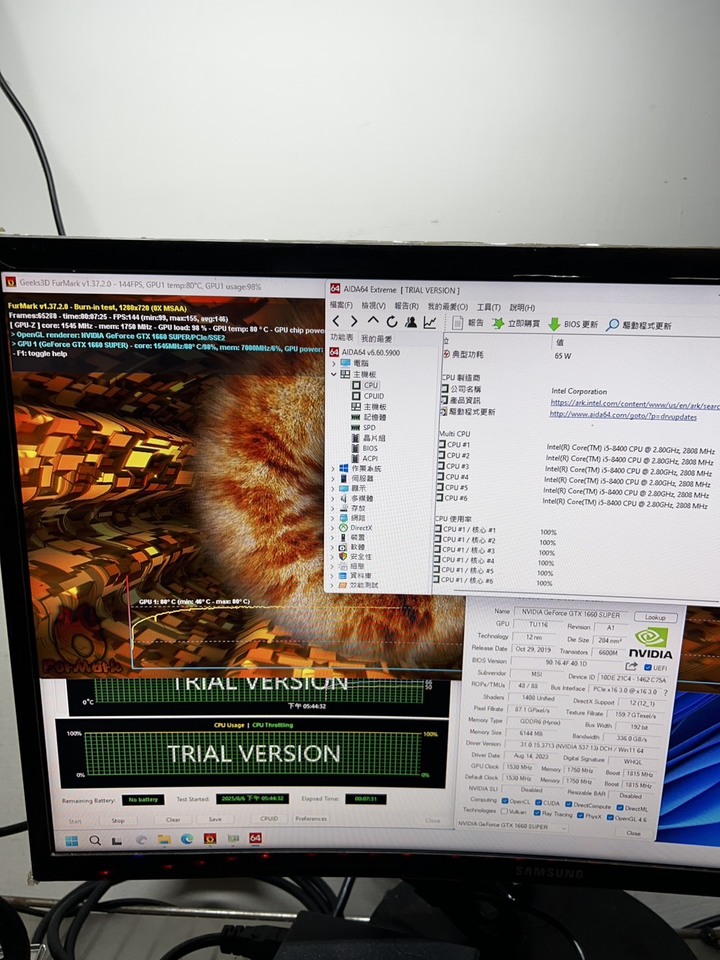Open the GPU selector dropdown in GPU-Z
This screenshot has height=960, width=720.
[512, 826]
